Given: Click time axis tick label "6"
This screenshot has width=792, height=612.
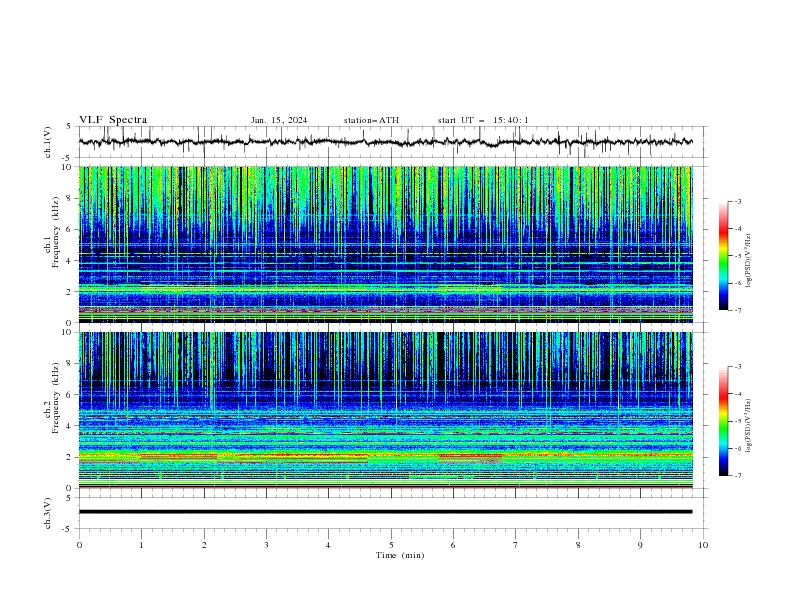Looking at the screenshot, I should point(453,545).
